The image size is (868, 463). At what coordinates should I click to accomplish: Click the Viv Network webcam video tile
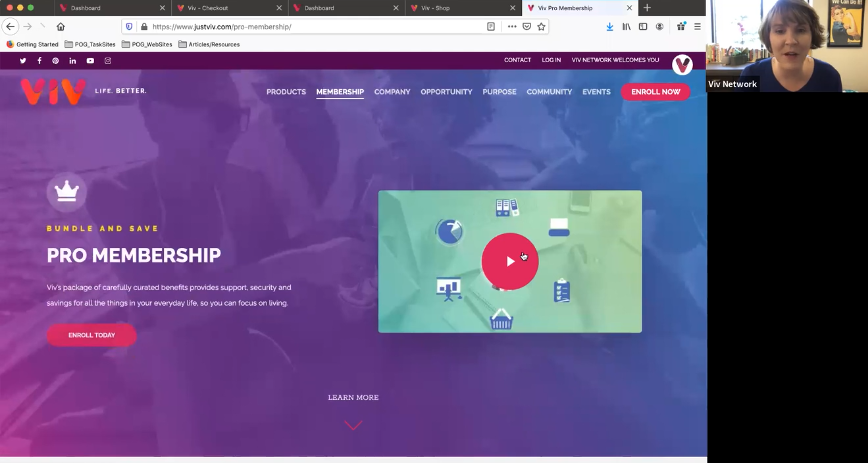pyautogui.click(x=787, y=46)
